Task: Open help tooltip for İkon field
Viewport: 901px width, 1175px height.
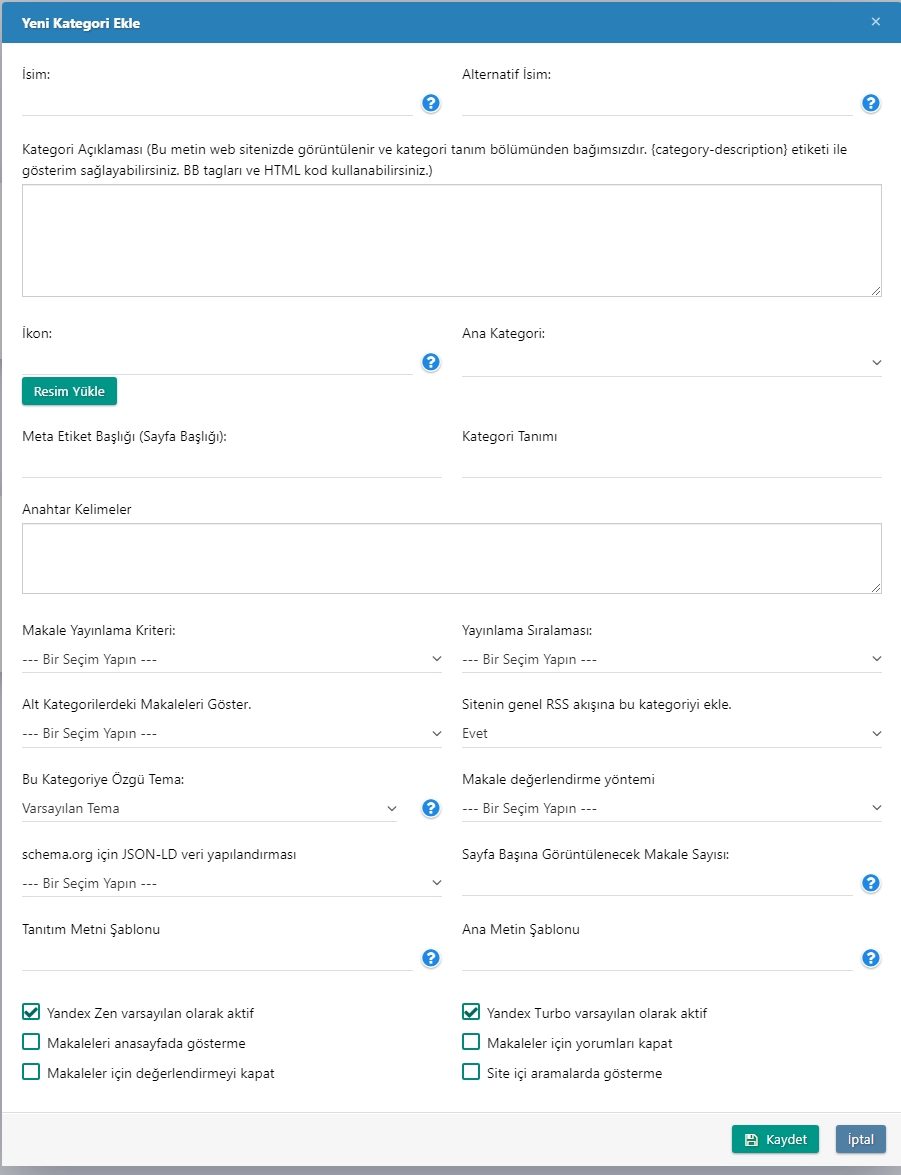Action: click(431, 362)
